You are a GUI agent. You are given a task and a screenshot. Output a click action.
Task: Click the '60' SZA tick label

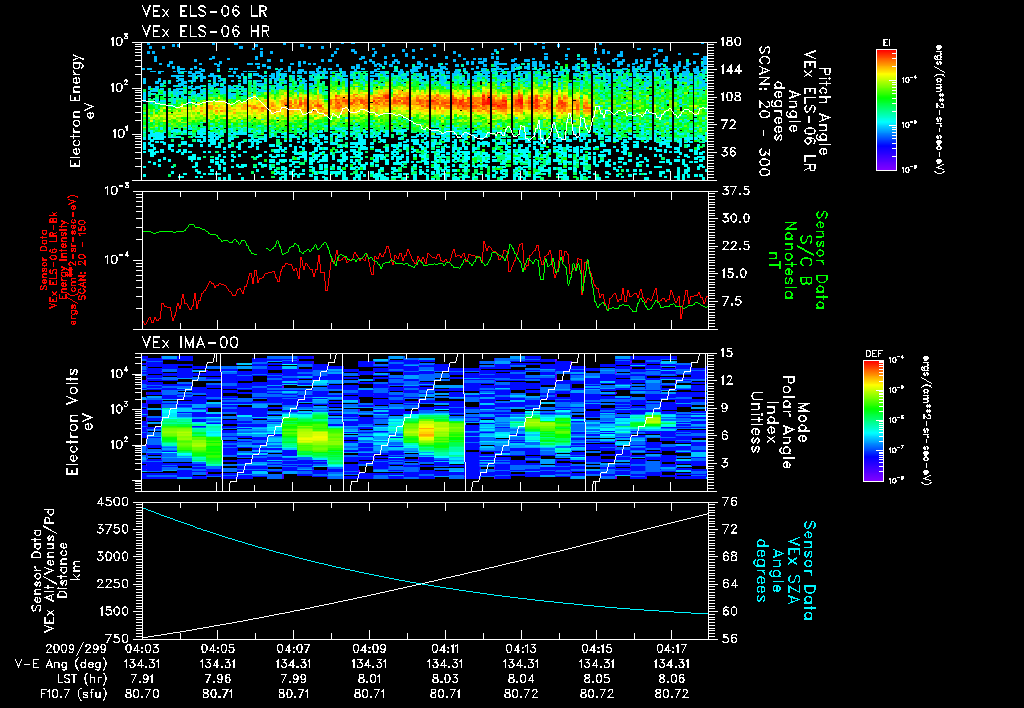coord(729,611)
